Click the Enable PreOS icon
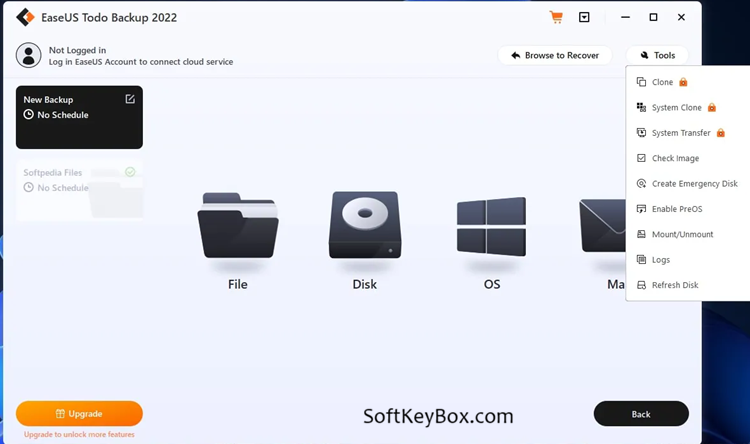750x444 pixels. point(641,209)
